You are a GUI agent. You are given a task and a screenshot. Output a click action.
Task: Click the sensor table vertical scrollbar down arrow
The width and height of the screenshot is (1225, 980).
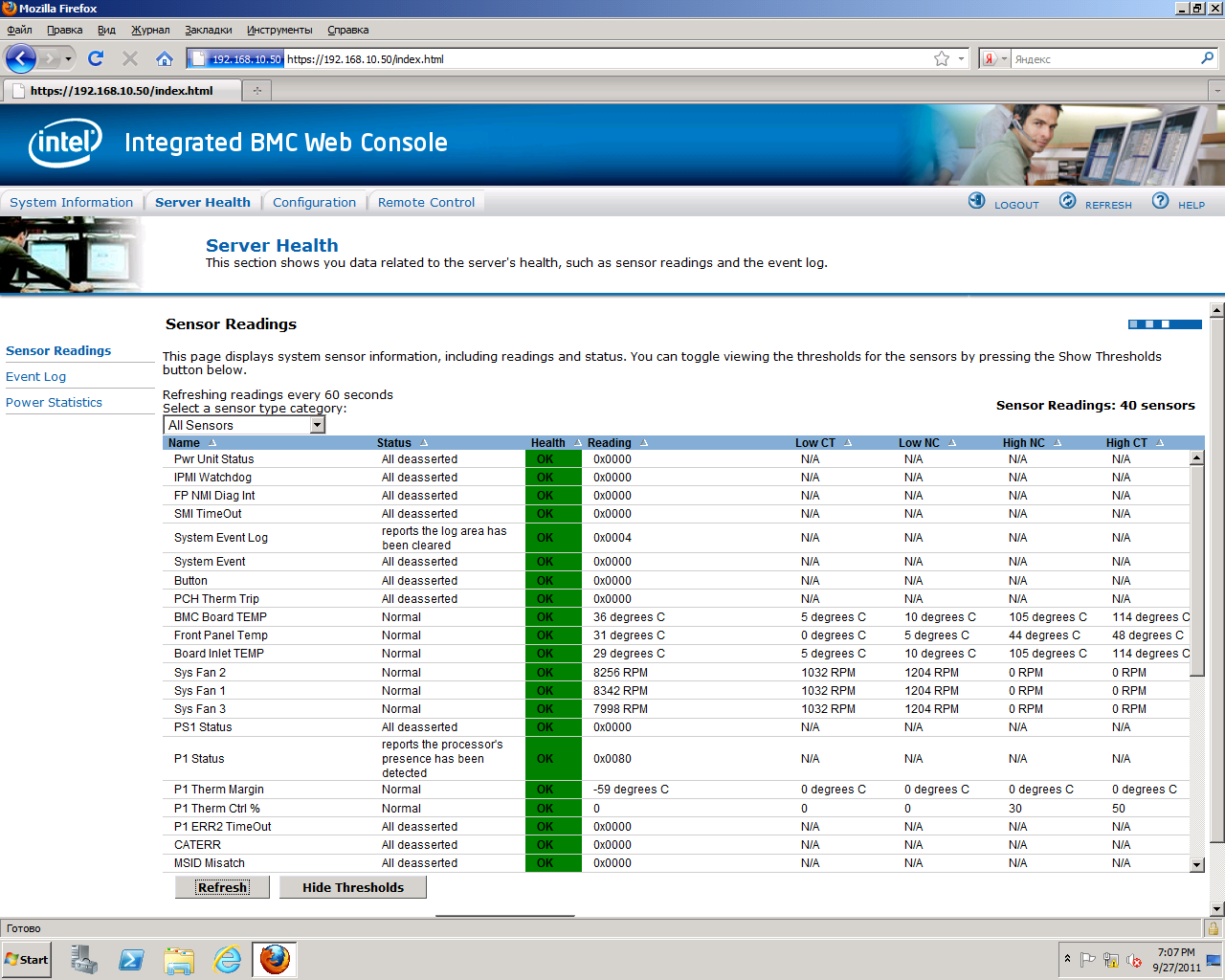point(1196,864)
